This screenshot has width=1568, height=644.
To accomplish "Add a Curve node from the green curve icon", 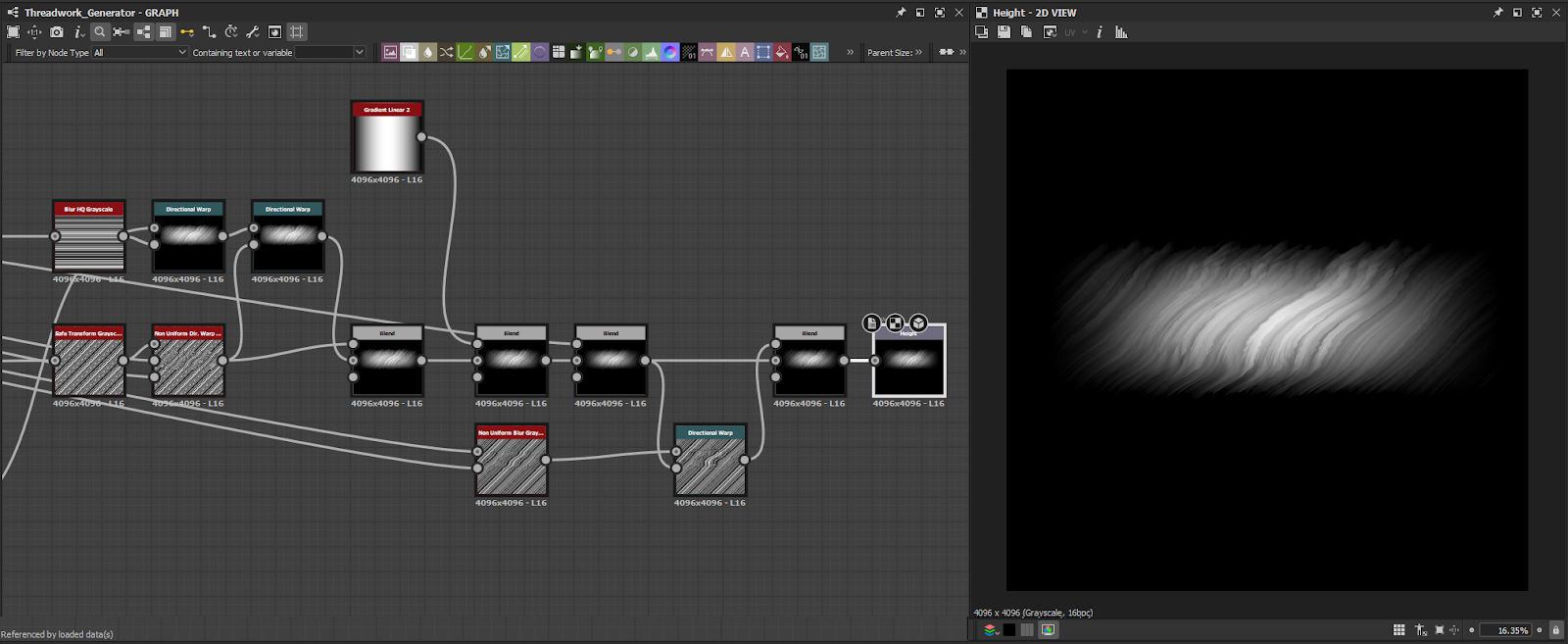I will pyautogui.click(x=465, y=52).
